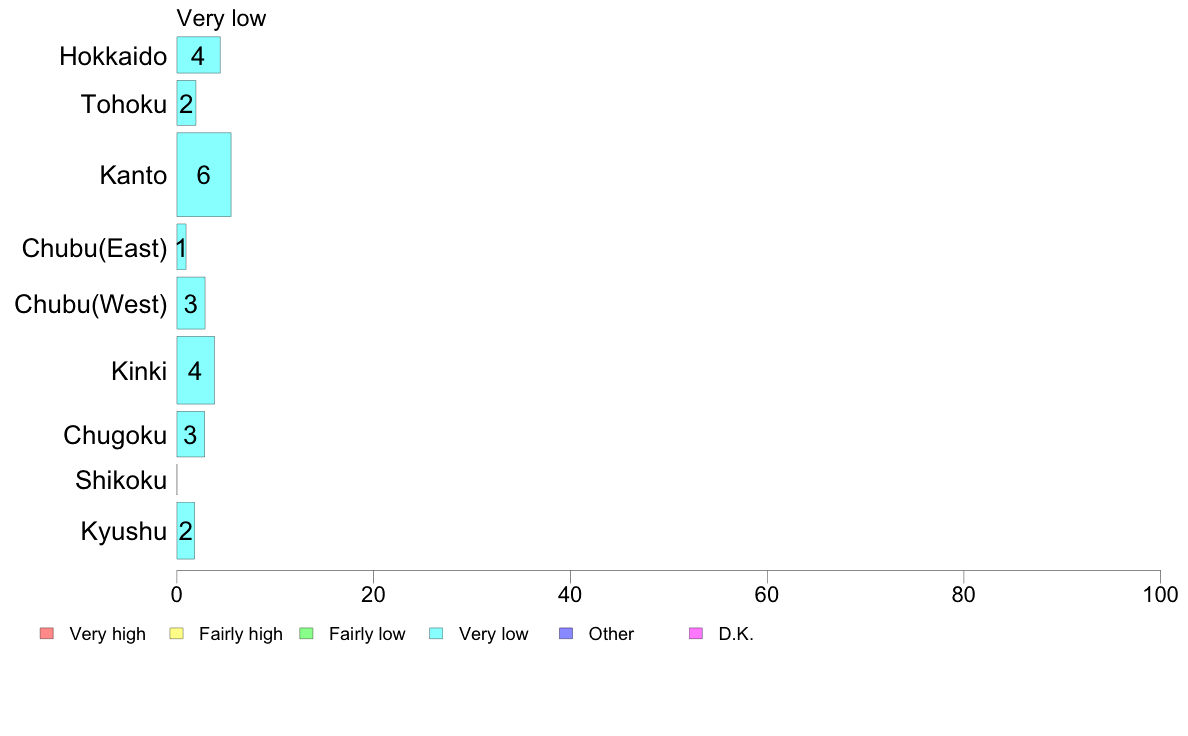Click the Very low chart title
The width and height of the screenshot is (1188, 736).
tap(221, 18)
